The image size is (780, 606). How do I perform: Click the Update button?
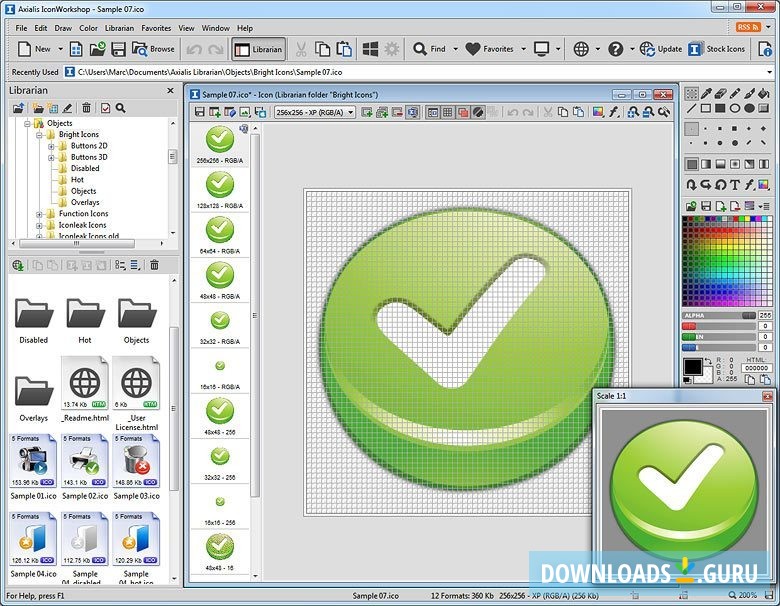661,49
